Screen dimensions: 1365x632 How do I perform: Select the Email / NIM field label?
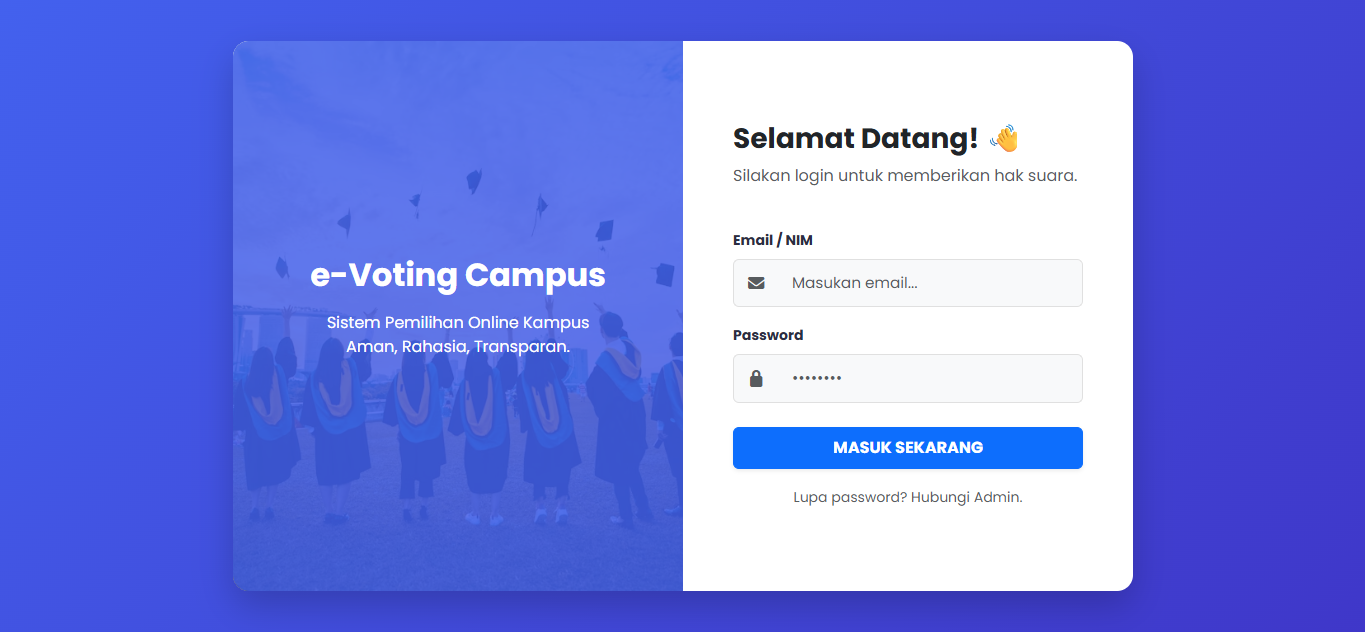[x=772, y=240]
